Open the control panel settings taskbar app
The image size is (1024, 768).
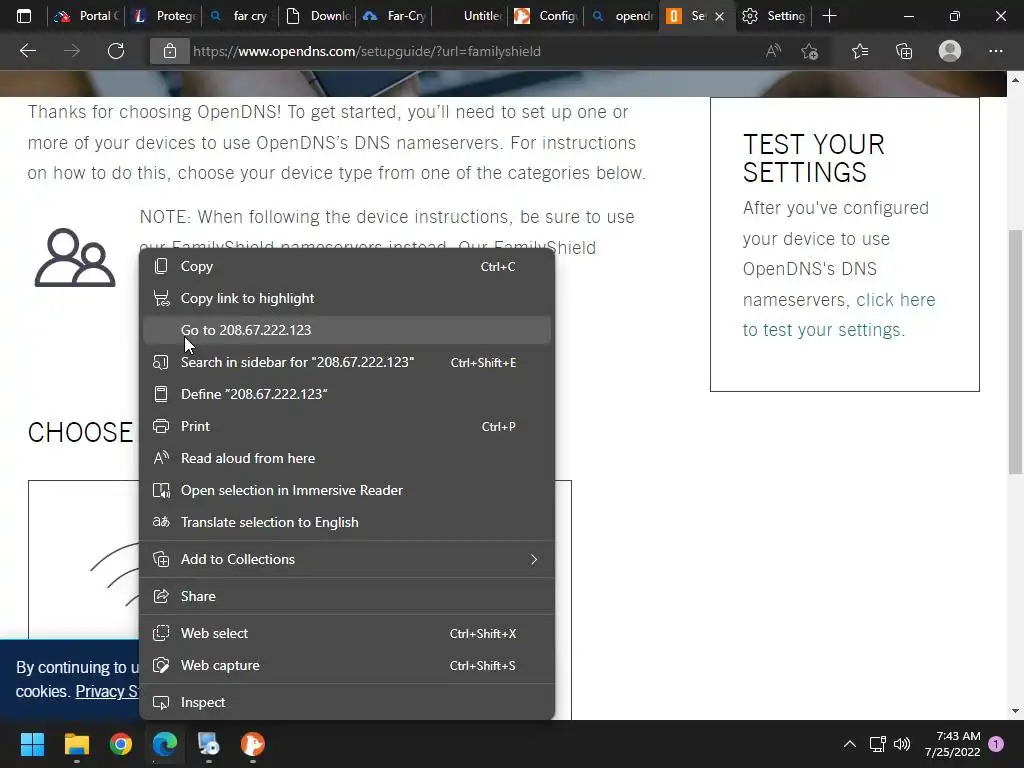click(x=209, y=744)
